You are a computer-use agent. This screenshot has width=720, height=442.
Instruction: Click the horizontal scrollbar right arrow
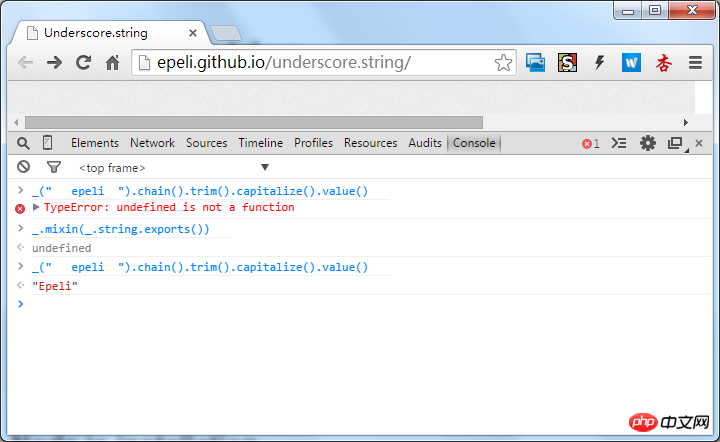[x=686, y=123]
